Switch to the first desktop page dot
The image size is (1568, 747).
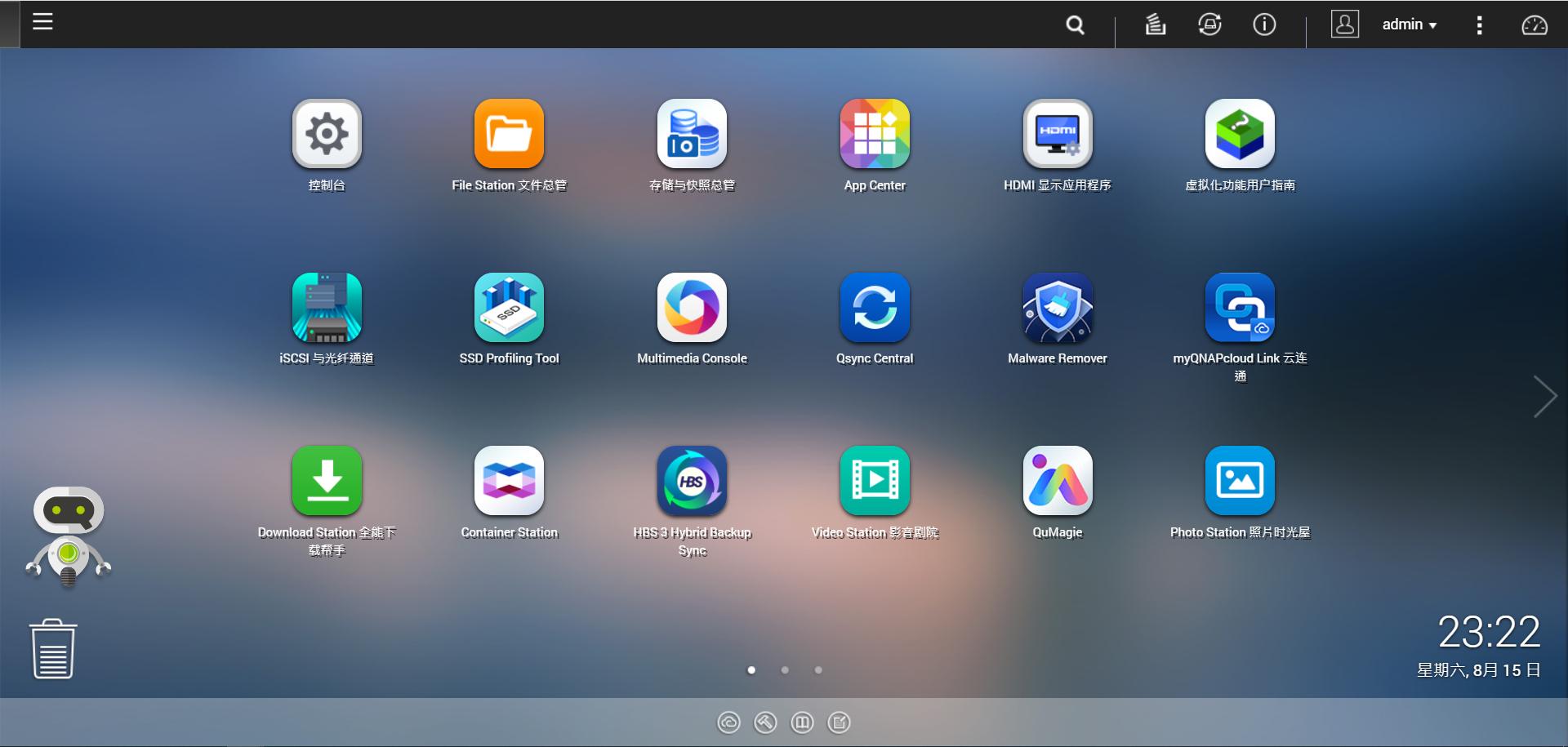(751, 670)
